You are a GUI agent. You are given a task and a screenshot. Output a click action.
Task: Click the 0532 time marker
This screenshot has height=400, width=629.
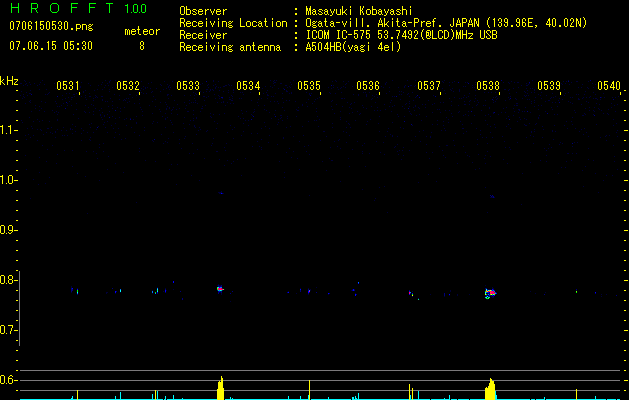tap(128, 85)
